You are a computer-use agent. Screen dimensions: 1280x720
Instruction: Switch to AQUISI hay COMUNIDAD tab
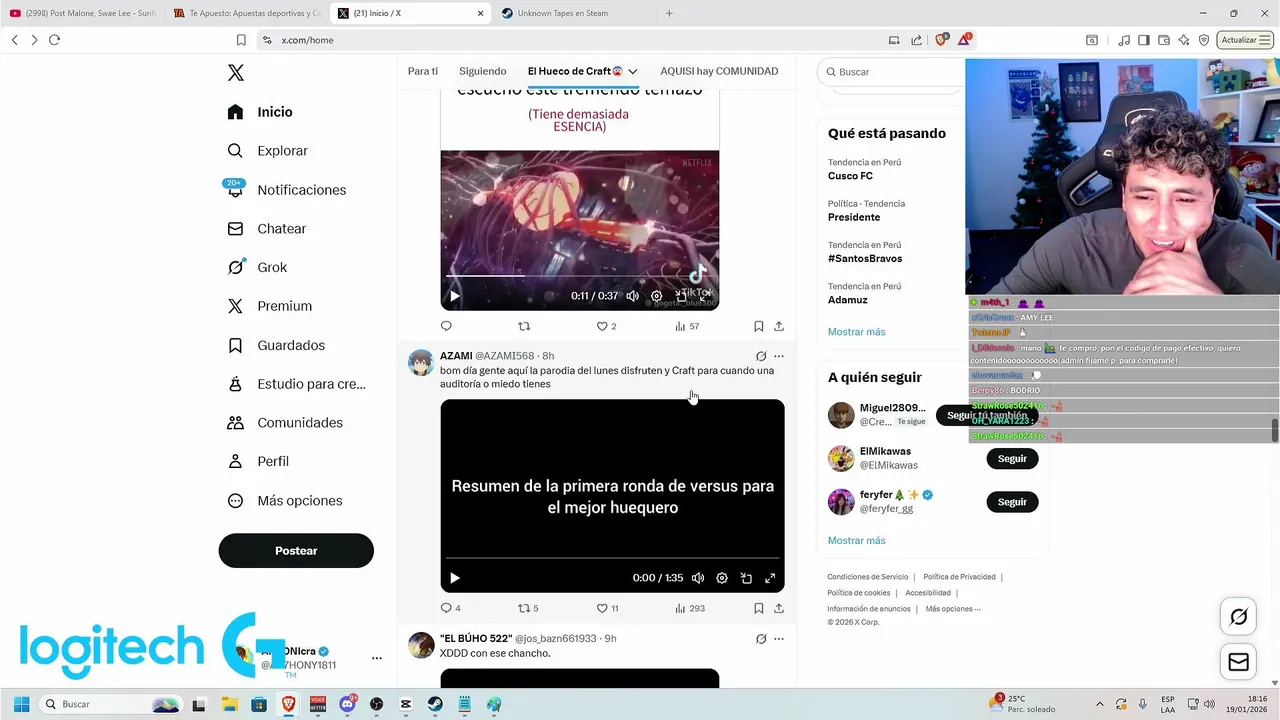click(719, 71)
